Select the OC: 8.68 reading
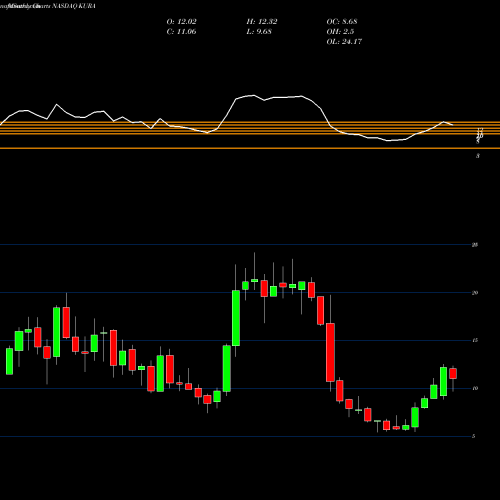 click(x=342, y=22)
